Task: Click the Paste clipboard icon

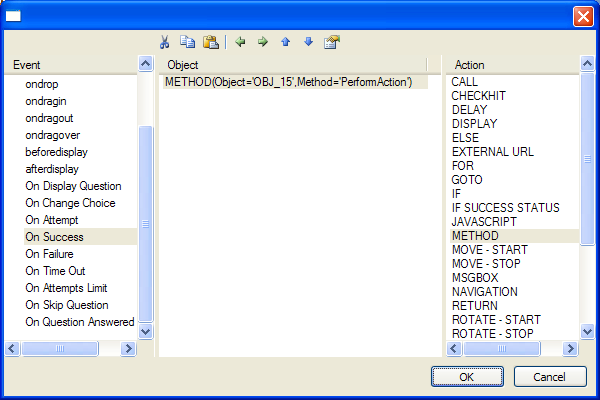Action: (x=210, y=42)
